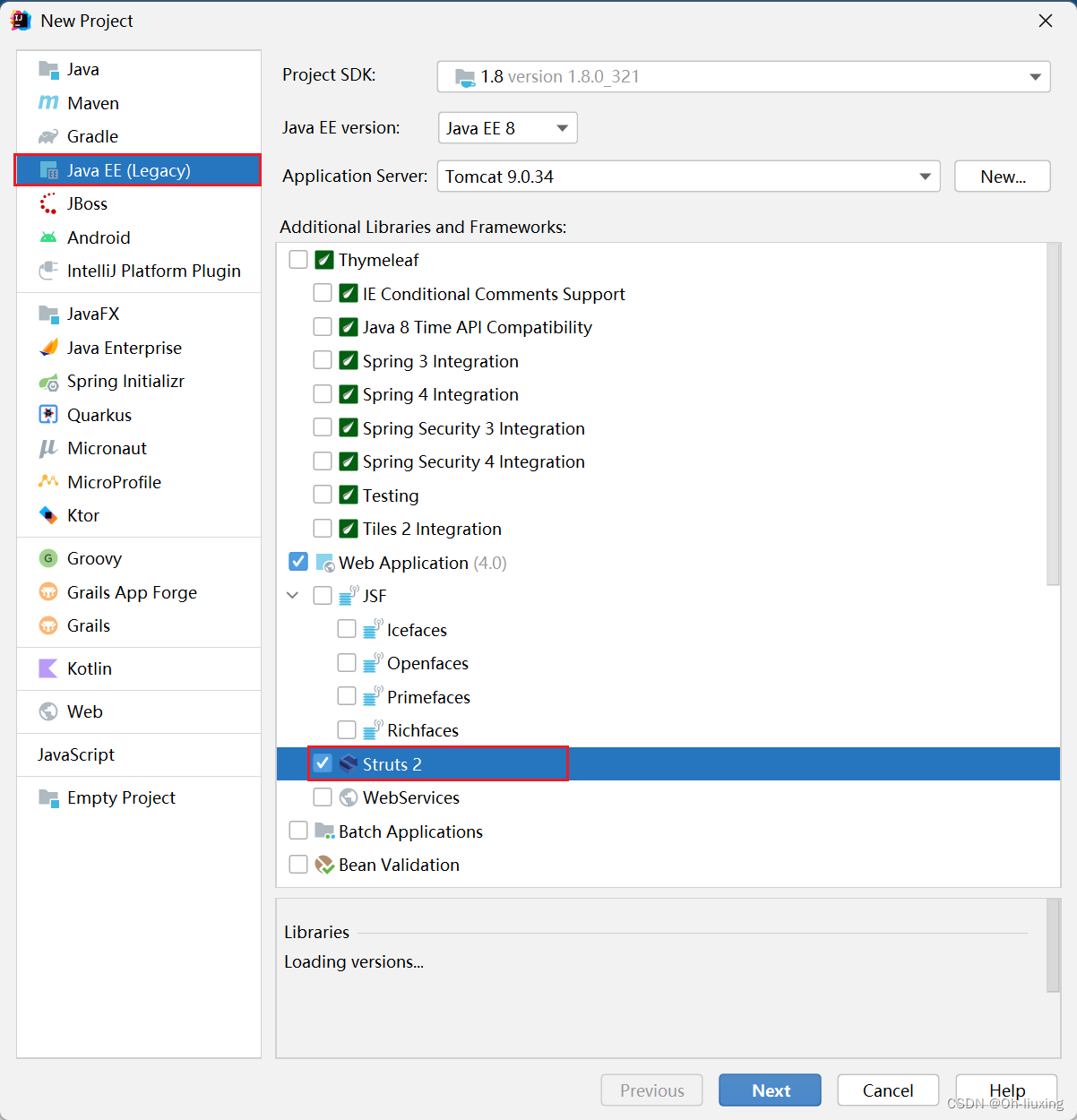Click the Spring Initializr icon
Screen dimensions: 1077x1120
tap(47, 381)
